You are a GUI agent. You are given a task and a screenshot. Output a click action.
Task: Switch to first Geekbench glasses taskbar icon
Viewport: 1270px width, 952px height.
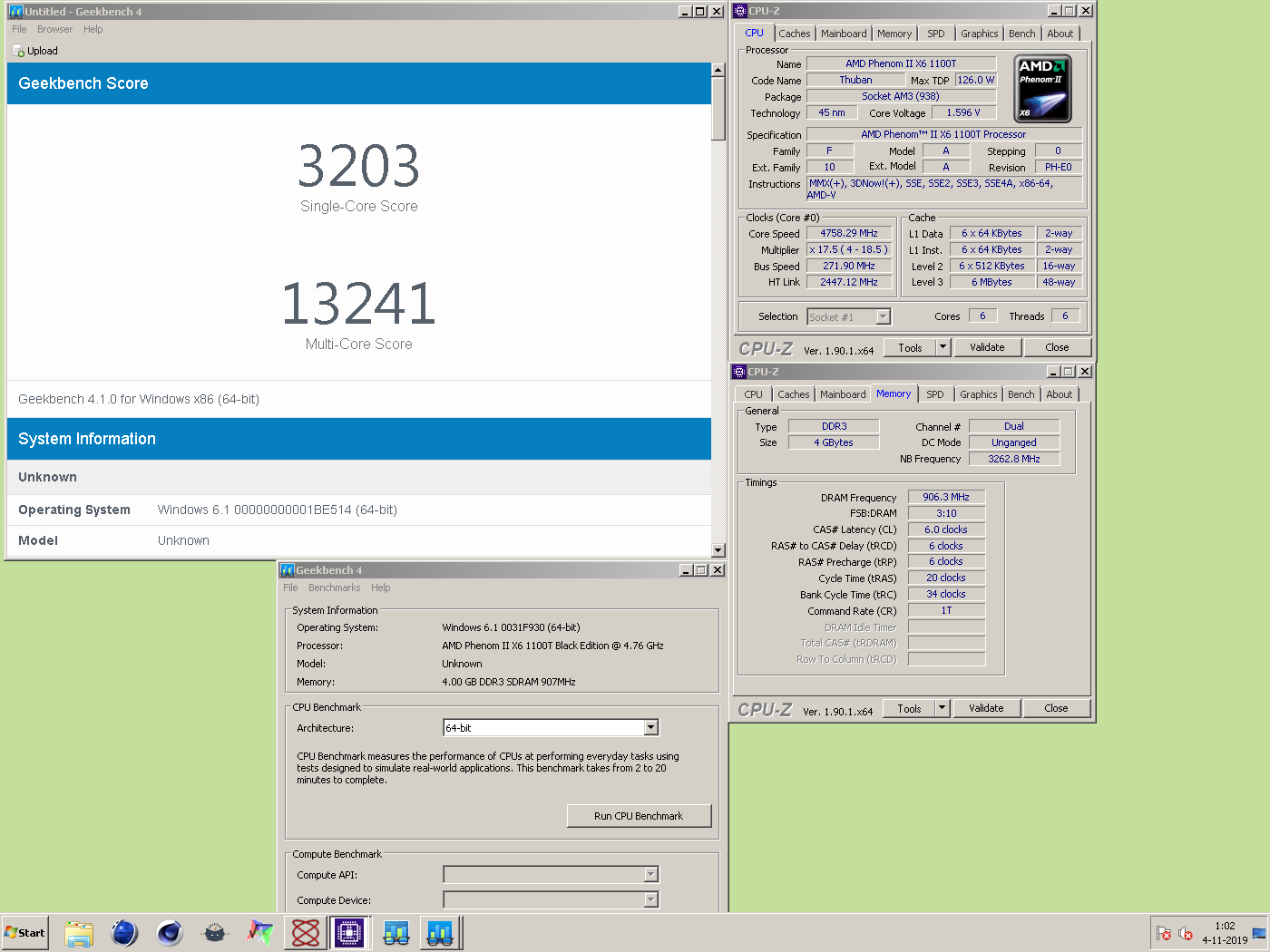tap(396, 933)
